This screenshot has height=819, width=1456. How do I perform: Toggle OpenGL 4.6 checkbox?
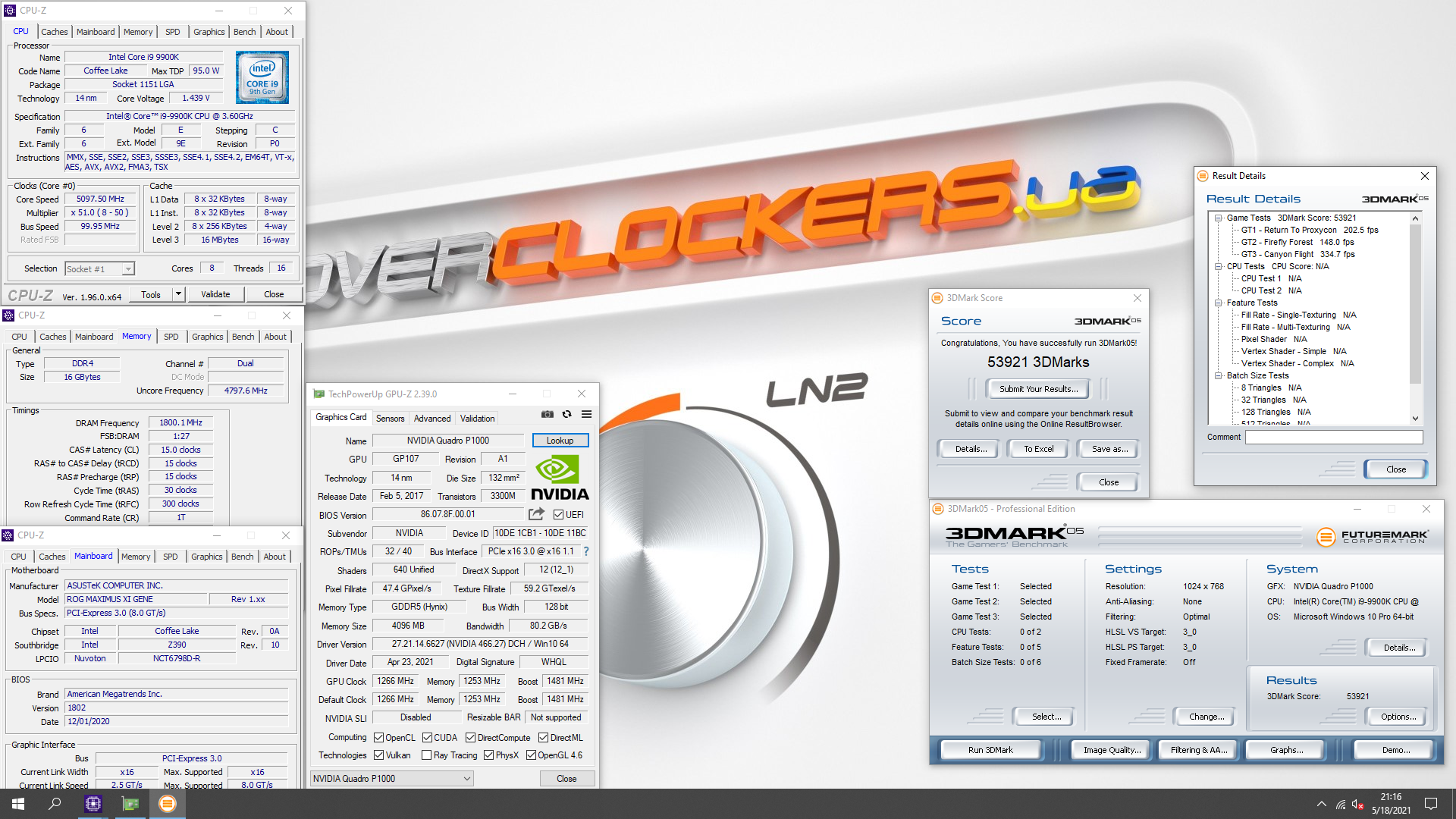tap(531, 755)
